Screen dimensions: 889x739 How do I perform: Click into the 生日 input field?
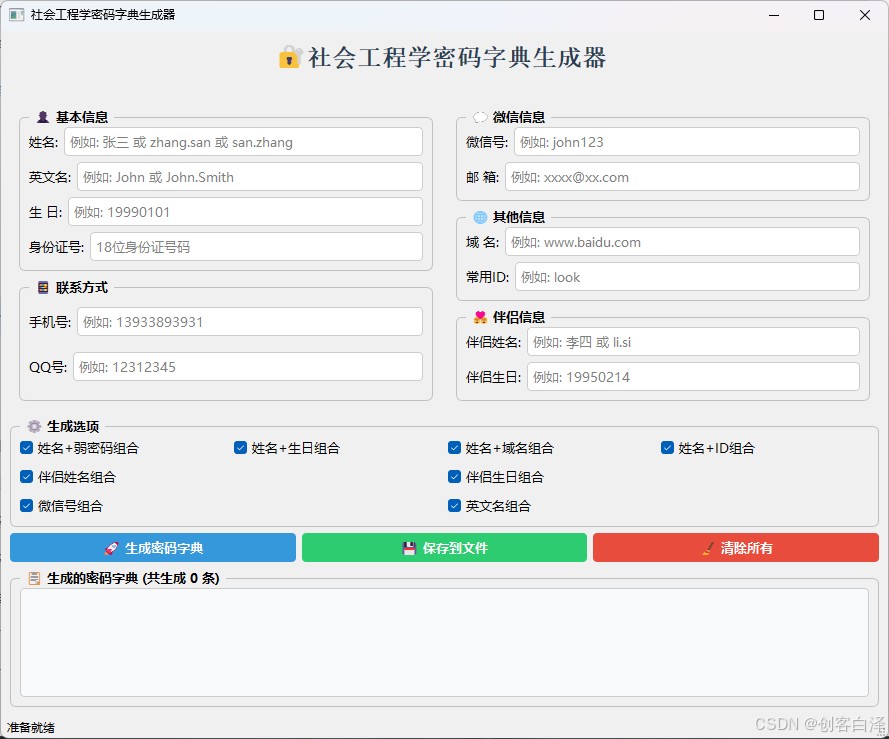[x=245, y=212]
